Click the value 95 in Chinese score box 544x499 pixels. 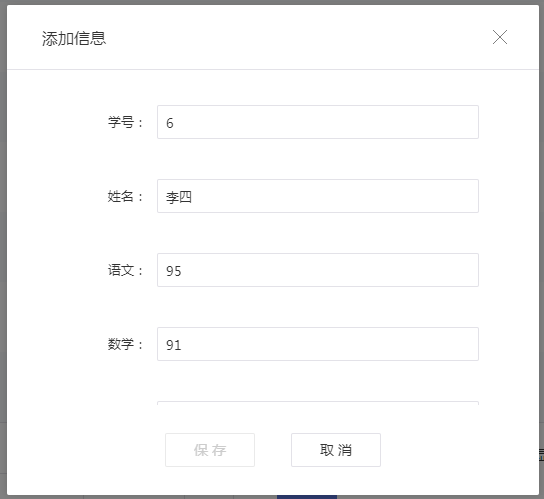(x=173, y=271)
